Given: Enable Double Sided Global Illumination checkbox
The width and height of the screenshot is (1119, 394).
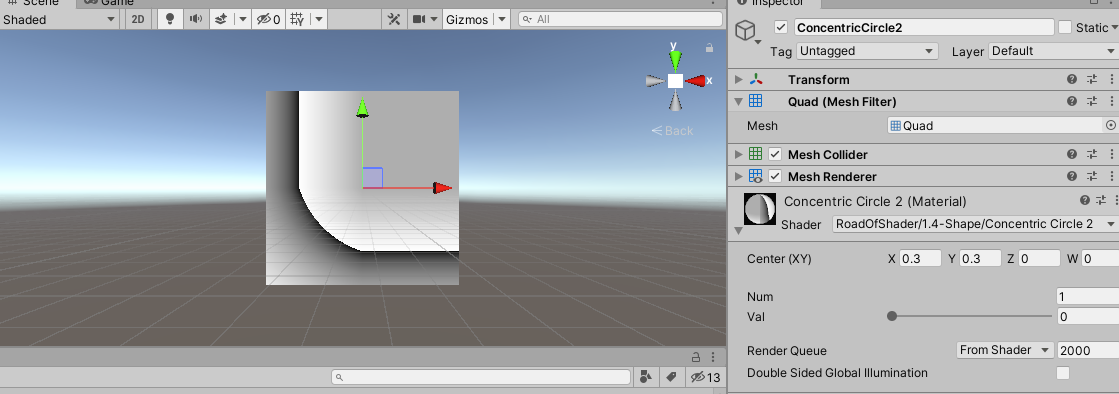Looking at the screenshot, I should (1063, 373).
